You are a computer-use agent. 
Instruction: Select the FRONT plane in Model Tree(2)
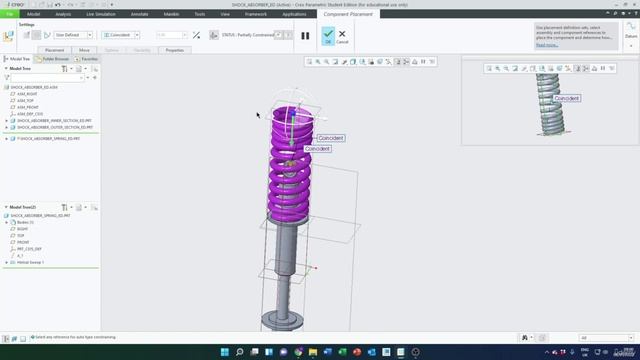(22, 242)
